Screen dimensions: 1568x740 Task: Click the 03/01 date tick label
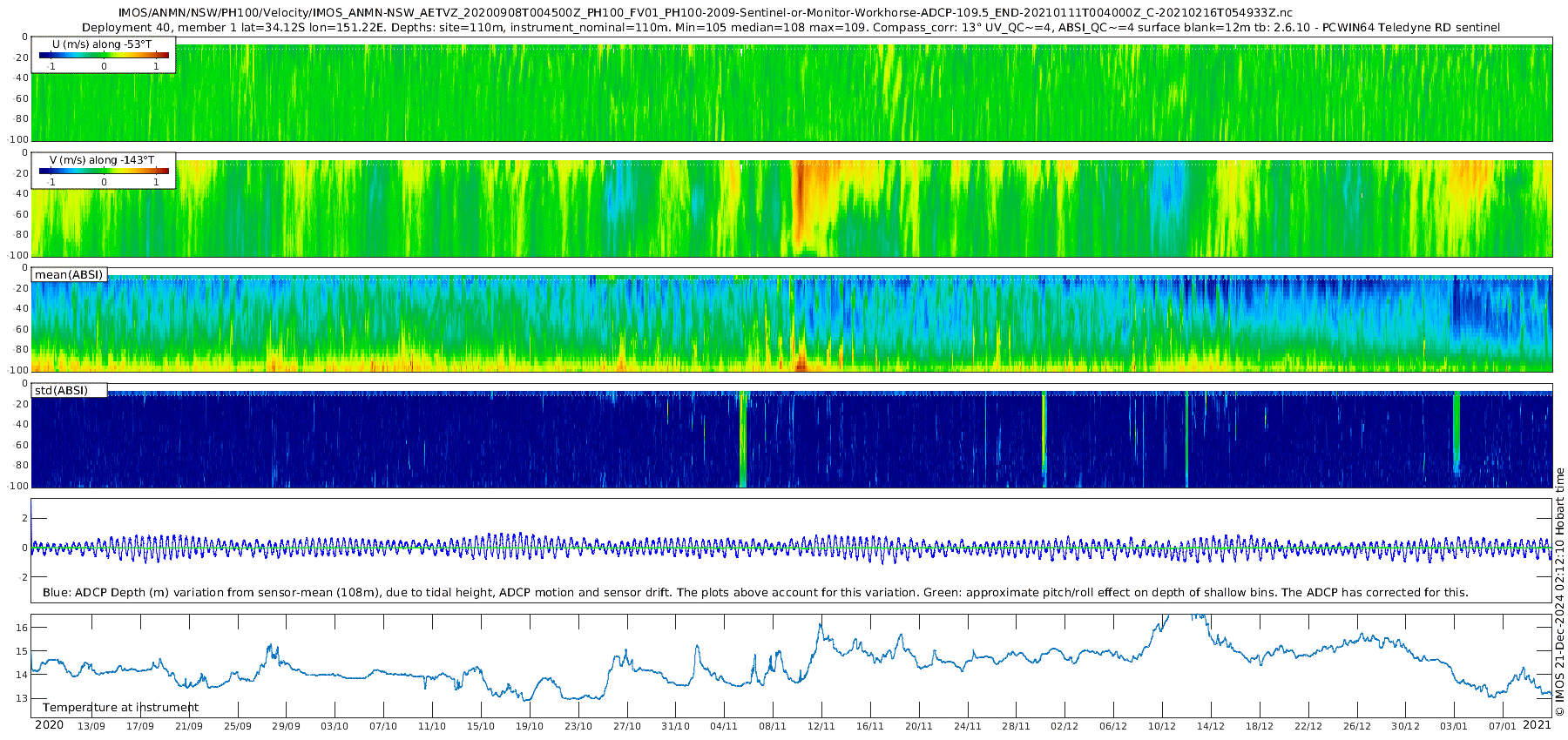click(x=1453, y=726)
